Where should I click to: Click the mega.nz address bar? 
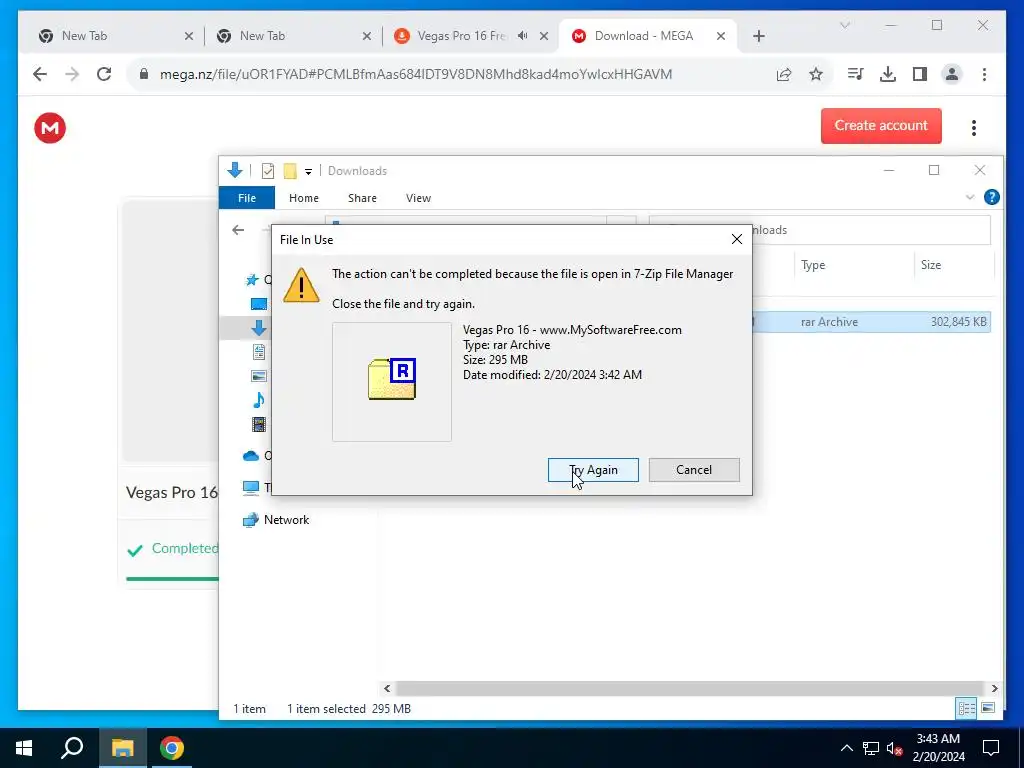coord(415,74)
